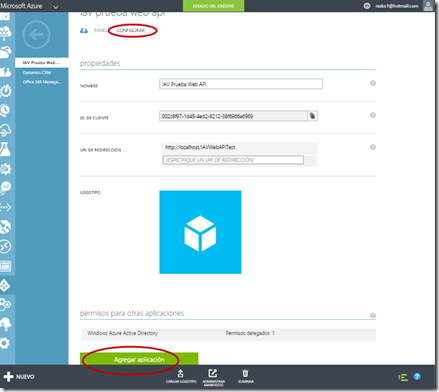Open the dotted double-arrow networks icon

point(6,207)
